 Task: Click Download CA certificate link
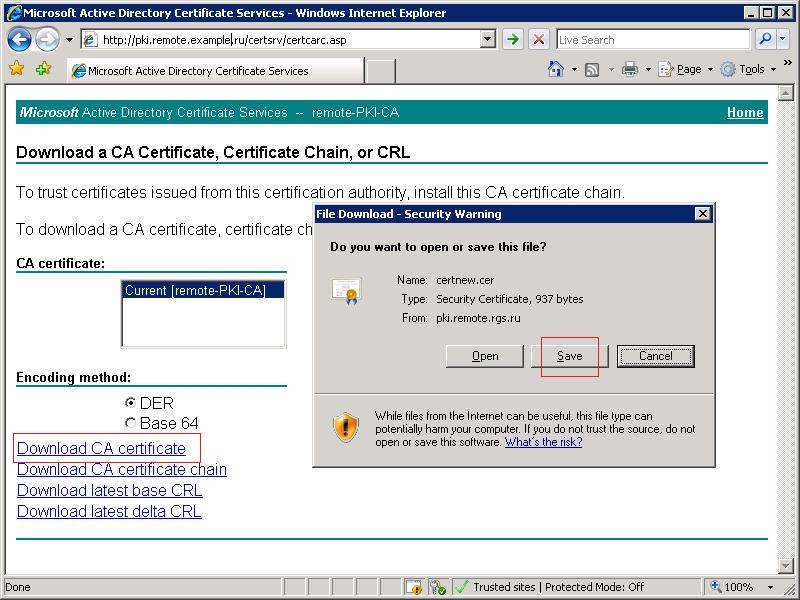pos(102,448)
